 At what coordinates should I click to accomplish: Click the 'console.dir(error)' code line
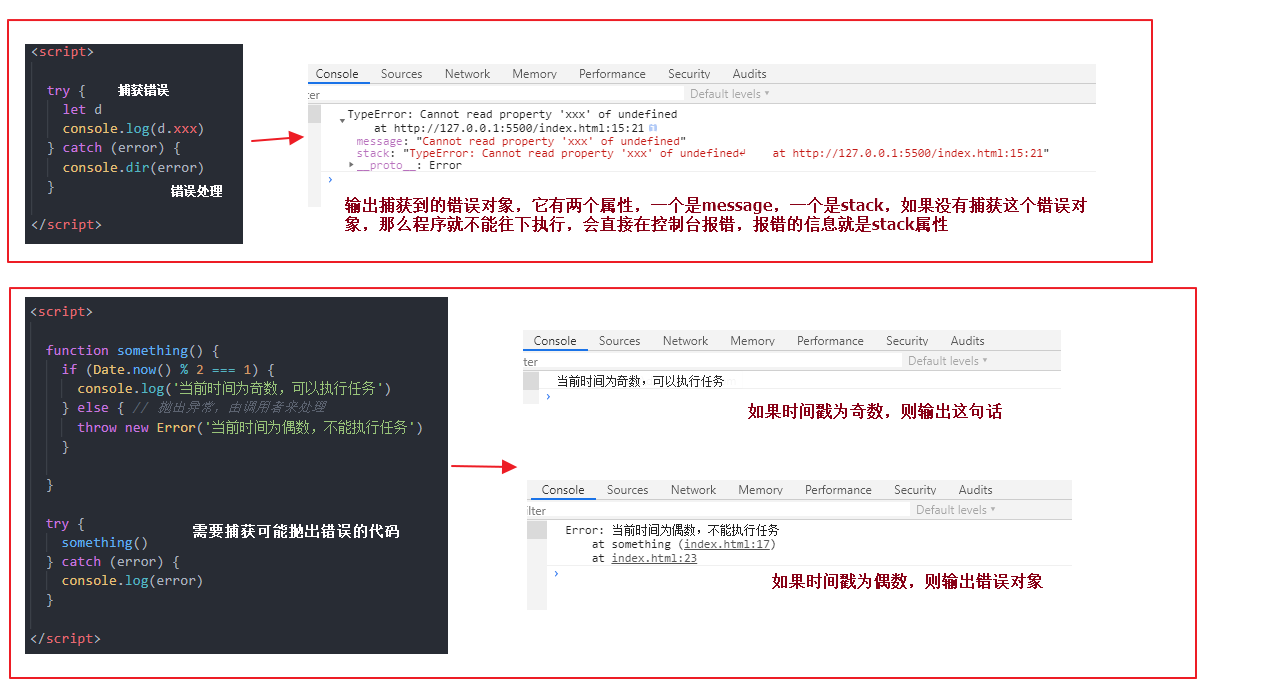tap(133, 168)
